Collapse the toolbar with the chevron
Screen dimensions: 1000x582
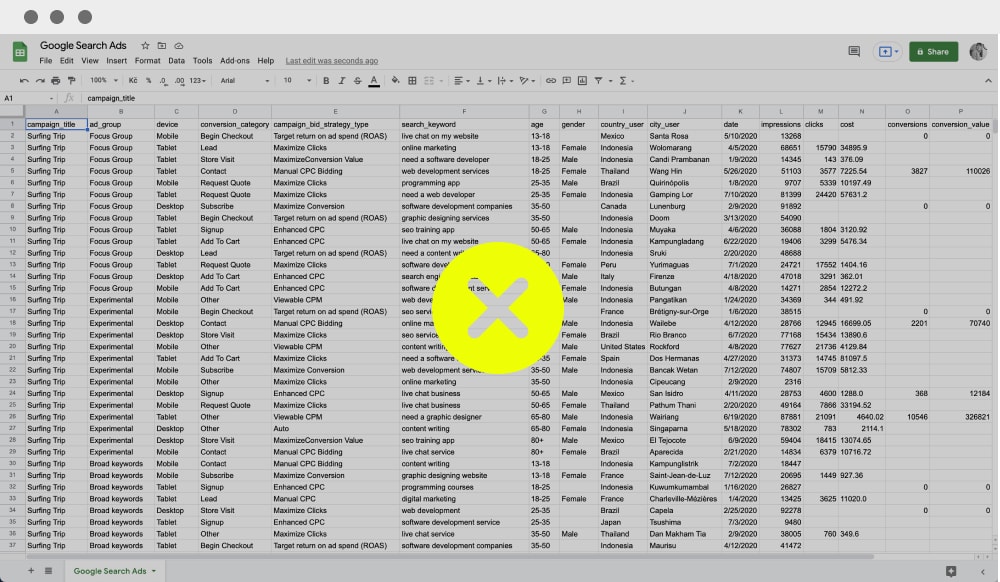coord(988,81)
